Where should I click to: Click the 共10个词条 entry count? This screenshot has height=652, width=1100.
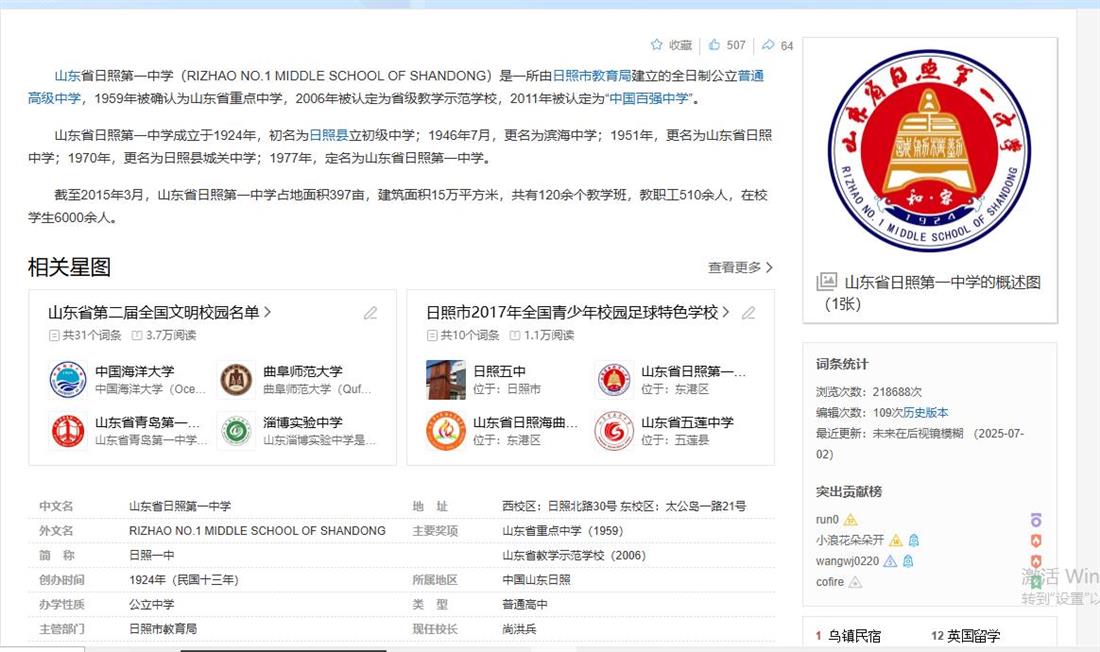(x=469, y=335)
